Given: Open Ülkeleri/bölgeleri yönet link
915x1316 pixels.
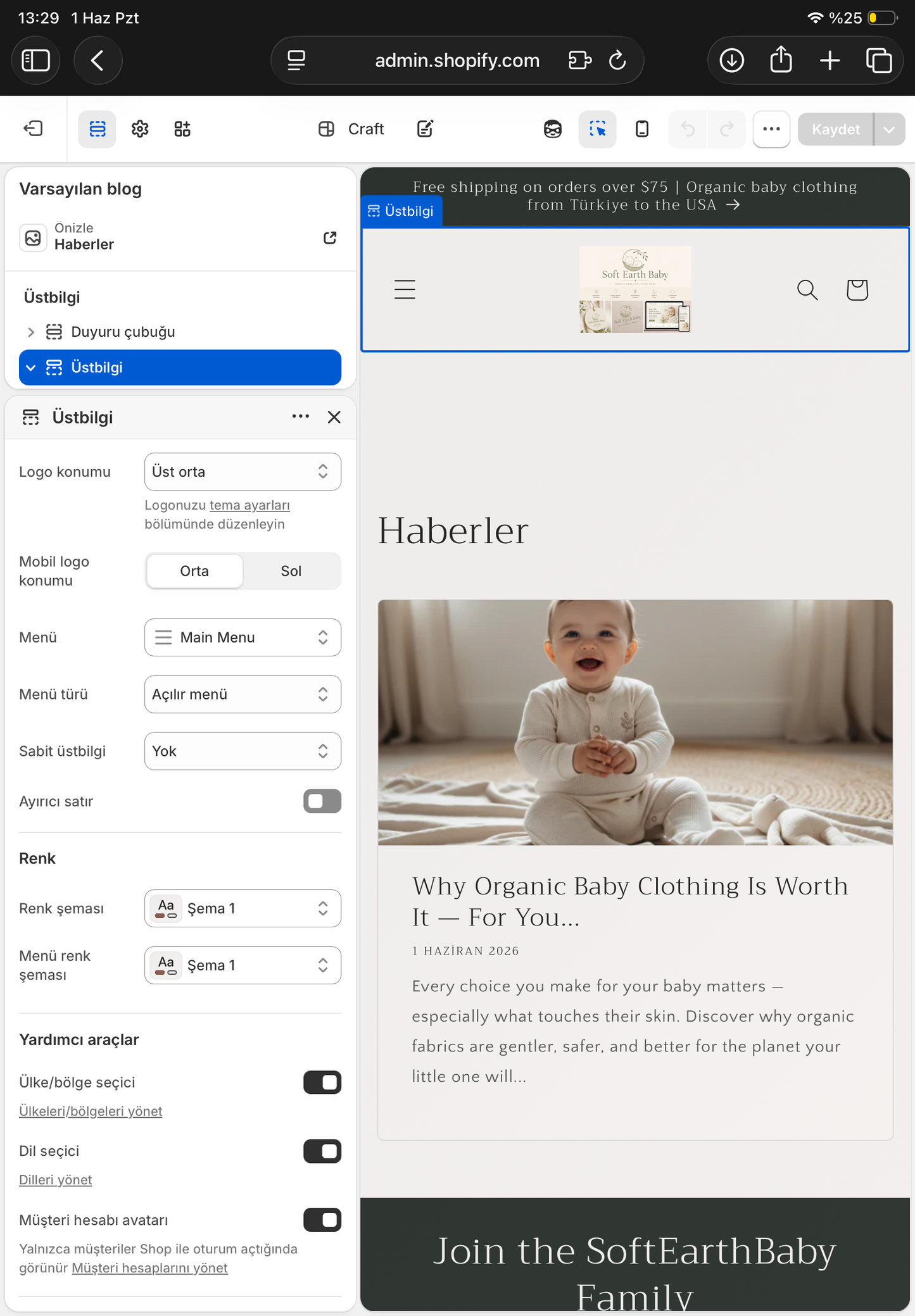Looking at the screenshot, I should click(x=91, y=1112).
